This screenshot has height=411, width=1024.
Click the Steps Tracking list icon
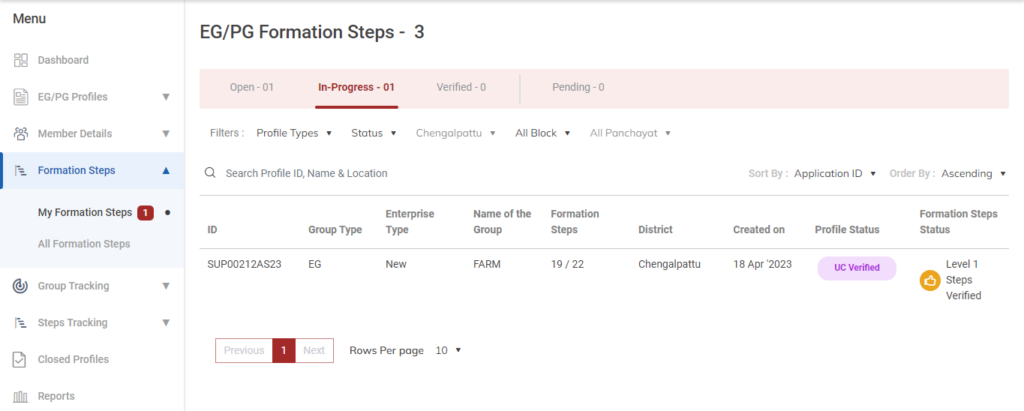20,323
